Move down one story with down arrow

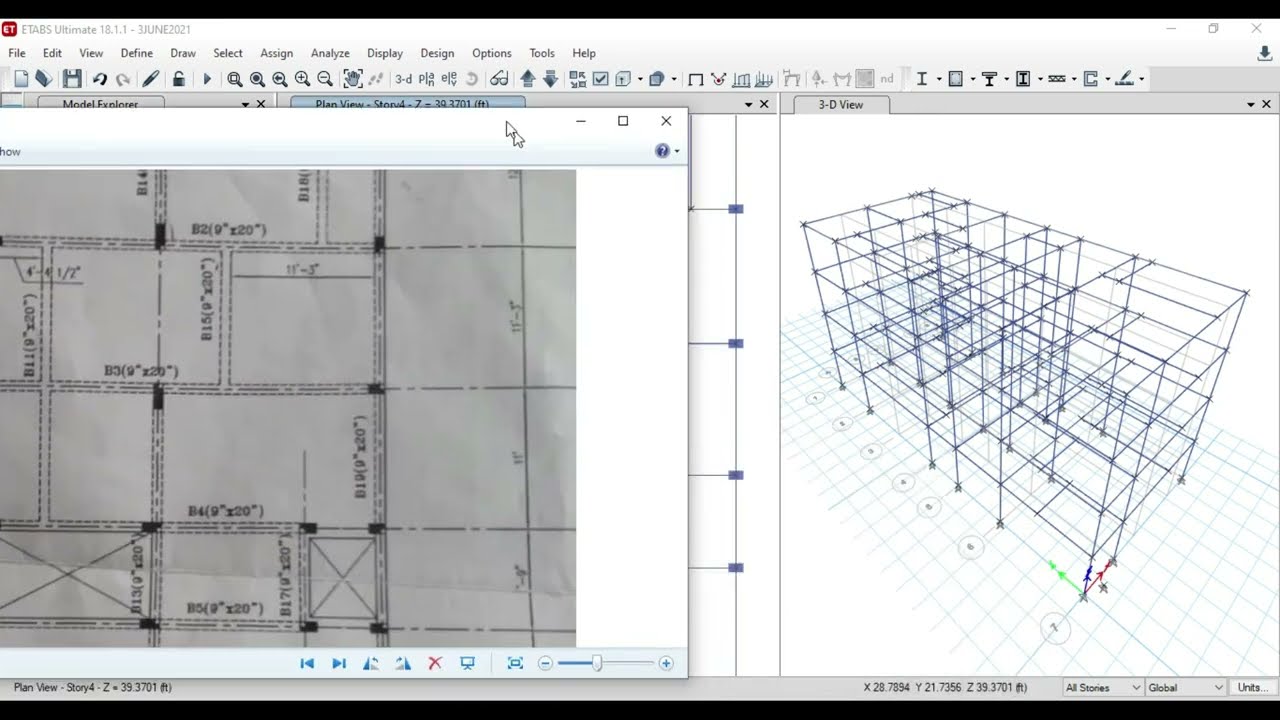(550, 79)
